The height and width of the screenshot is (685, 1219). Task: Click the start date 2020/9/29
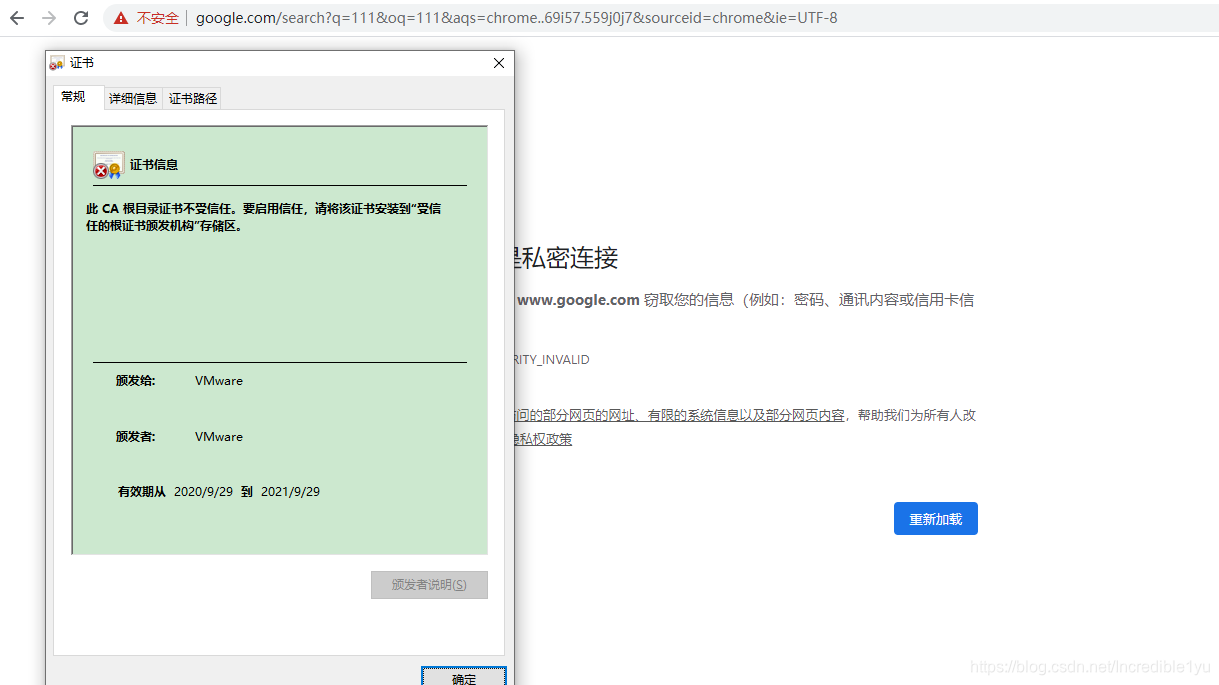203,492
